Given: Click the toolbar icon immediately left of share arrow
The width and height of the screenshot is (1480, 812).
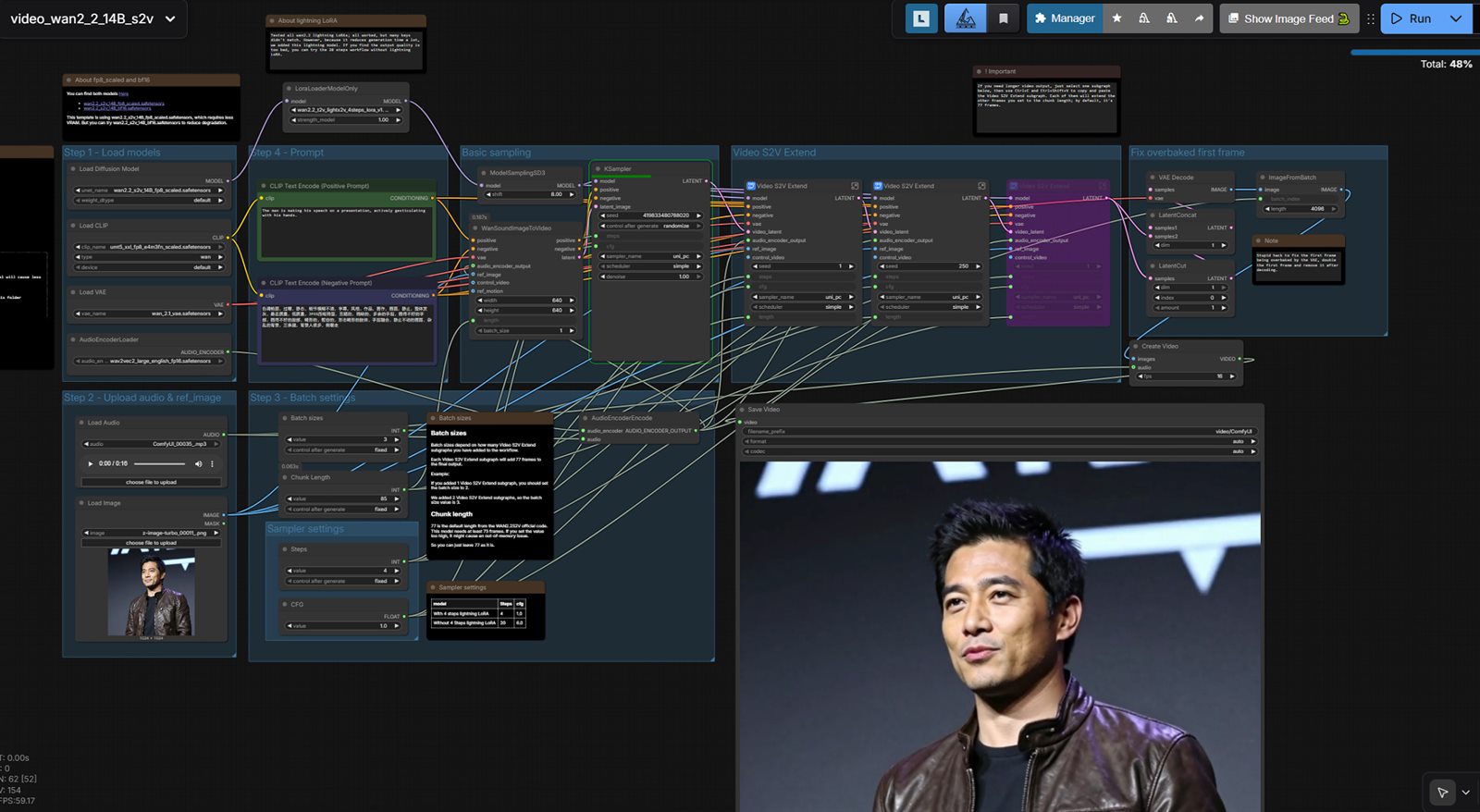Looking at the screenshot, I should 1172,18.
